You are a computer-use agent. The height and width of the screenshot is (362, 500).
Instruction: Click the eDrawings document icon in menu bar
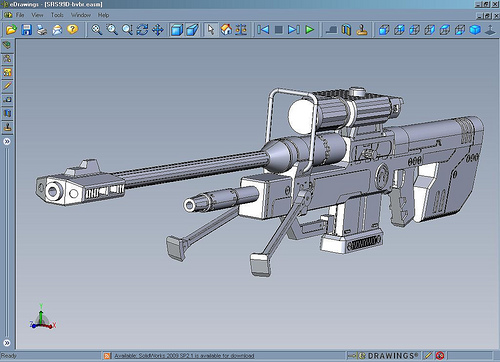click(x=8, y=15)
